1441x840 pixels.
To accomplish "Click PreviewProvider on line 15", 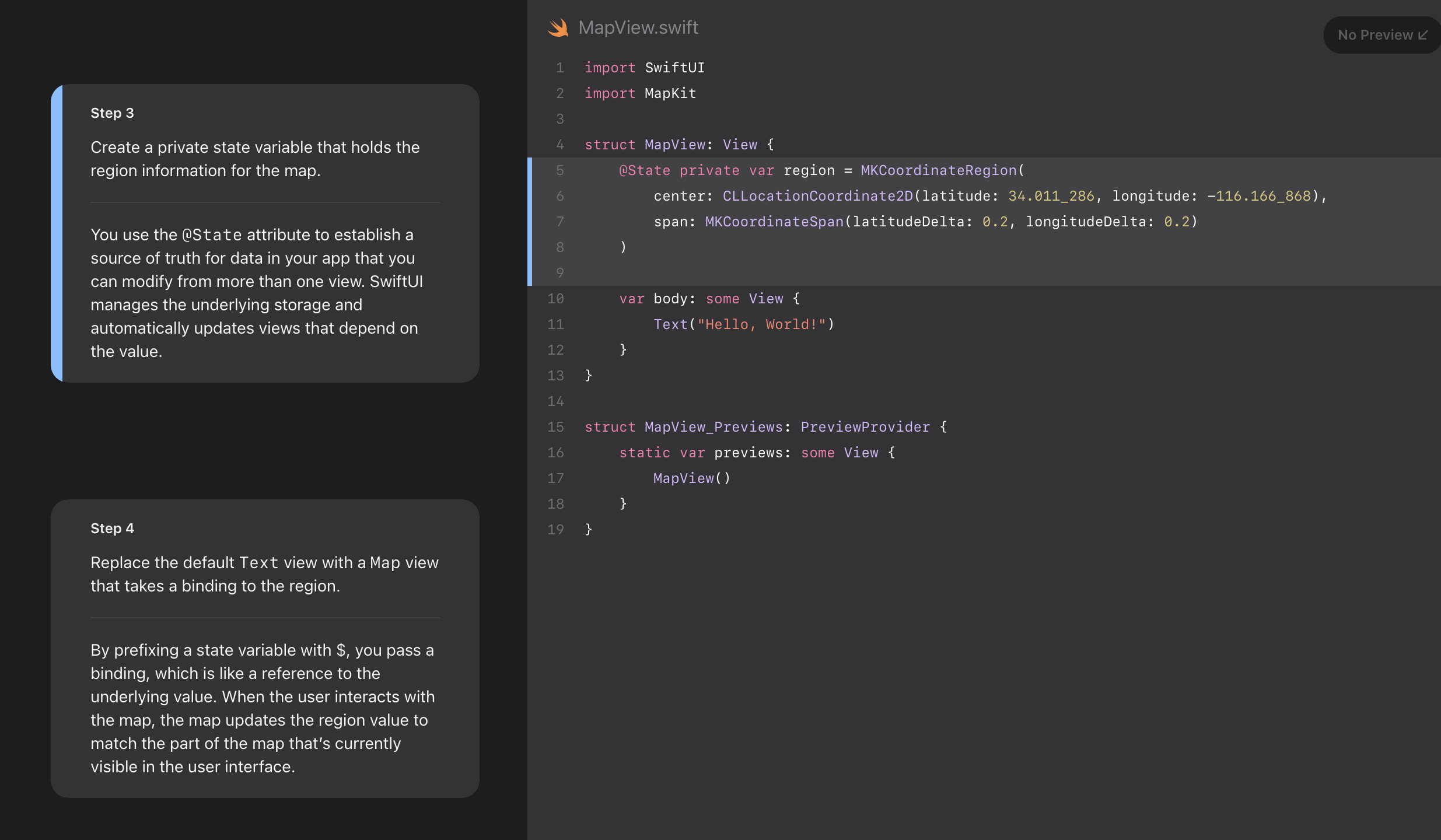I will [865, 427].
